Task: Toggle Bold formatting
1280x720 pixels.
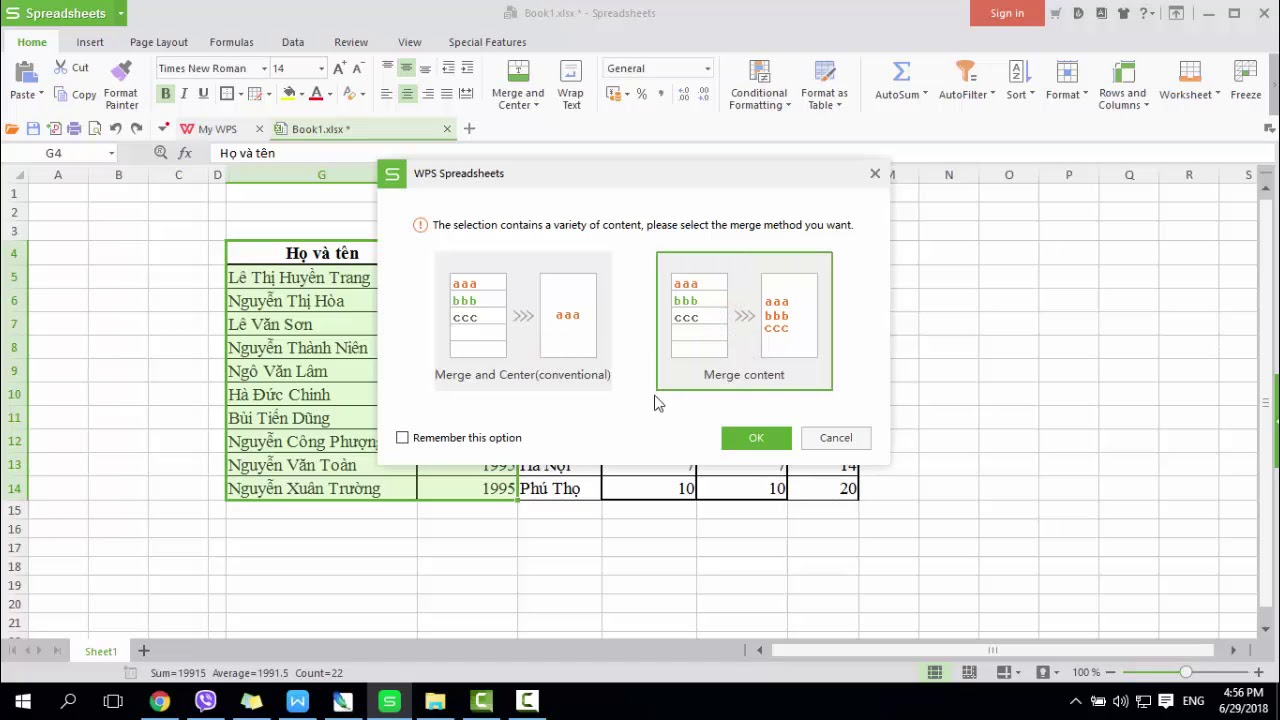Action: click(166, 94)
